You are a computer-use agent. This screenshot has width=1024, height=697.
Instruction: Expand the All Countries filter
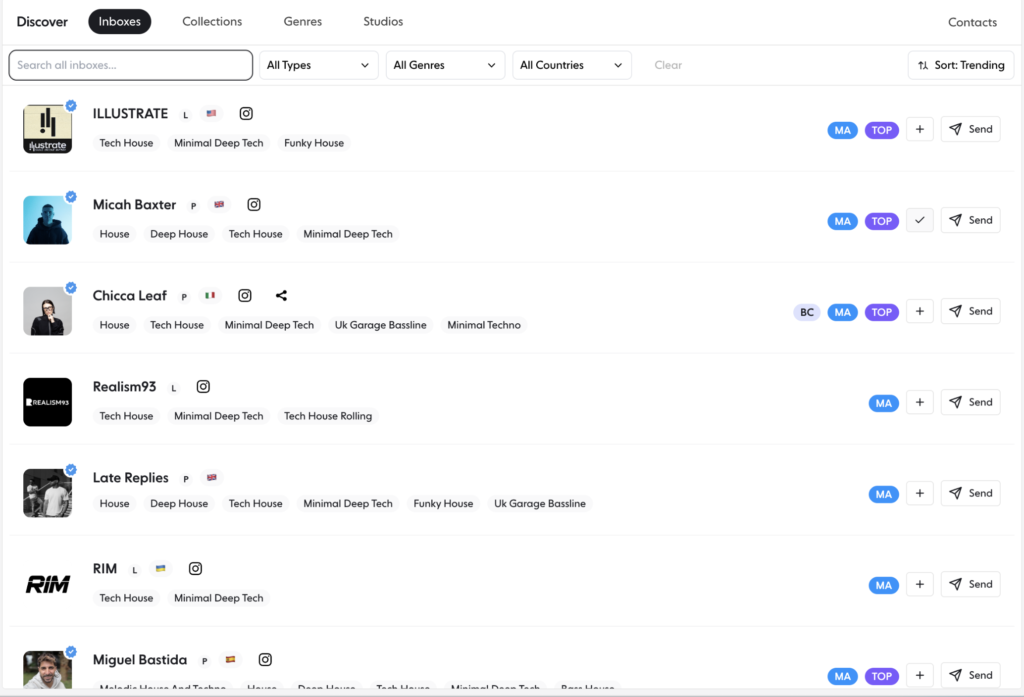571,65
